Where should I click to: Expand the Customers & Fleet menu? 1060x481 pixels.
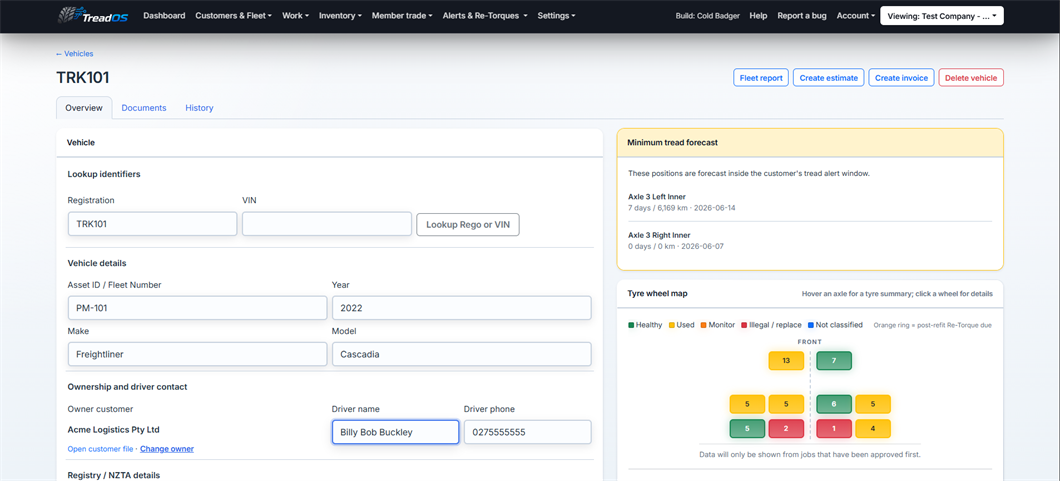pos(233,16)
